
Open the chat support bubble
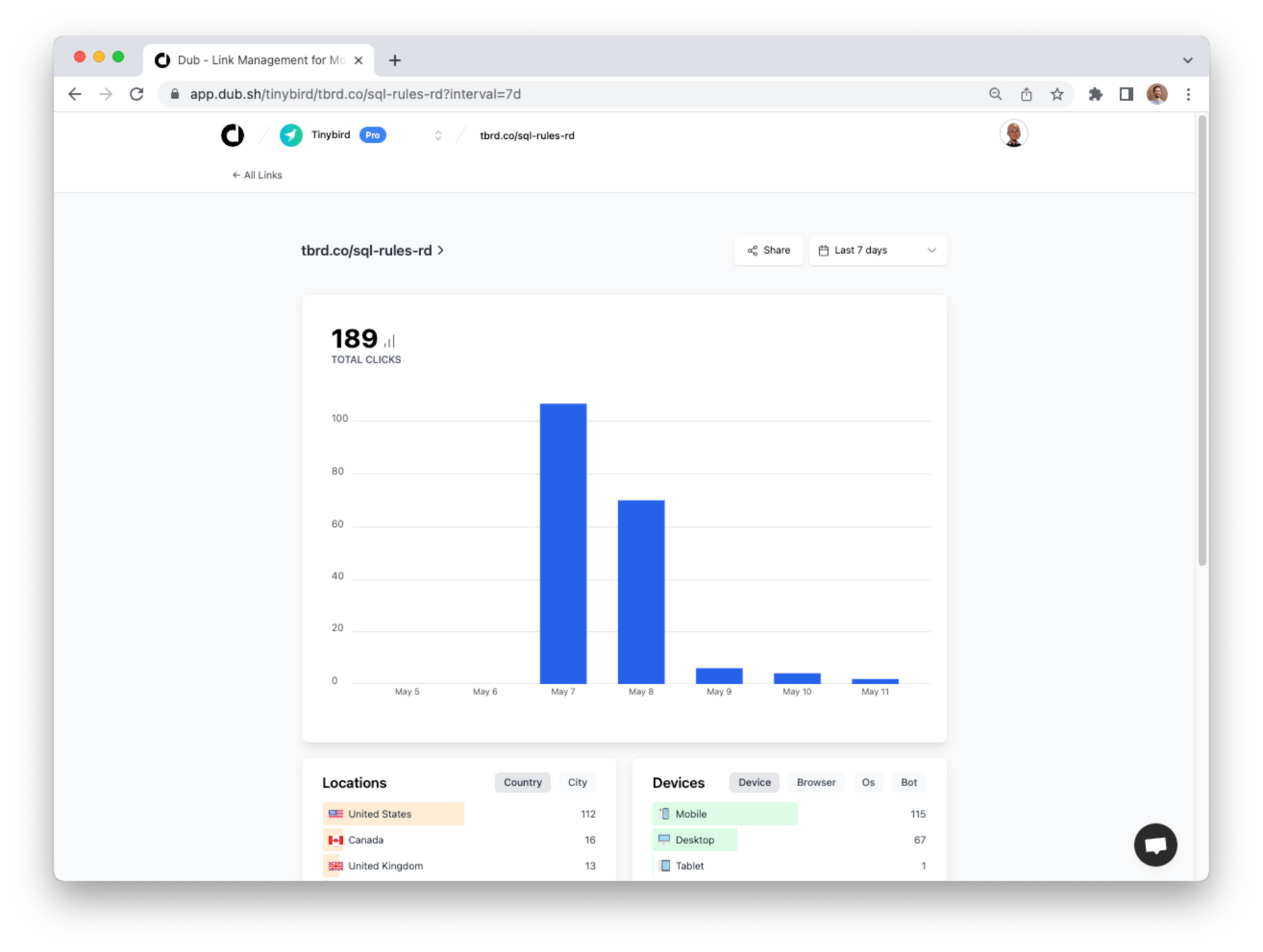(x=1155, y=844)
